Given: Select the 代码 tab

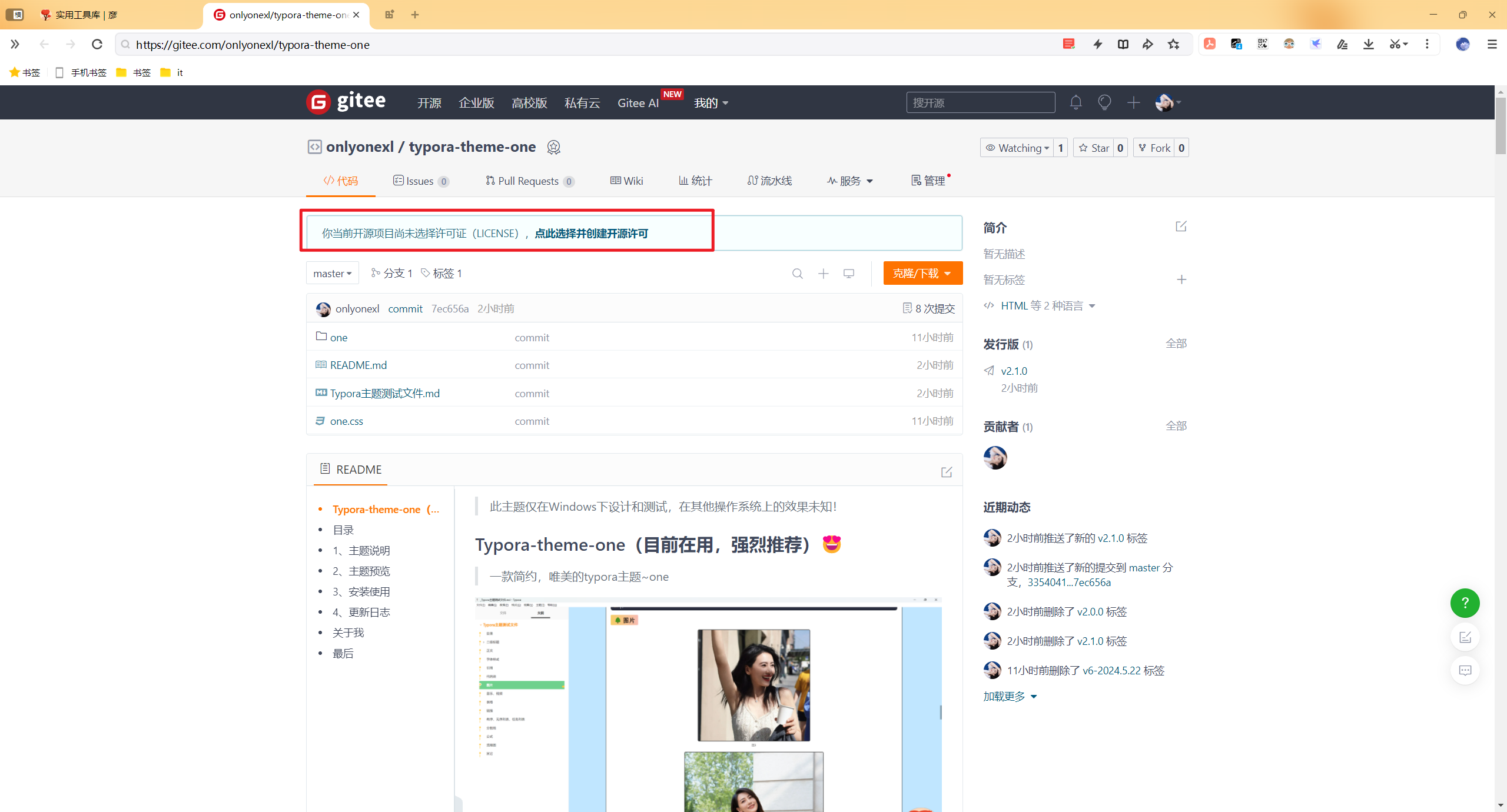Looking at the screenshot, I should click(x=340, y=181).
